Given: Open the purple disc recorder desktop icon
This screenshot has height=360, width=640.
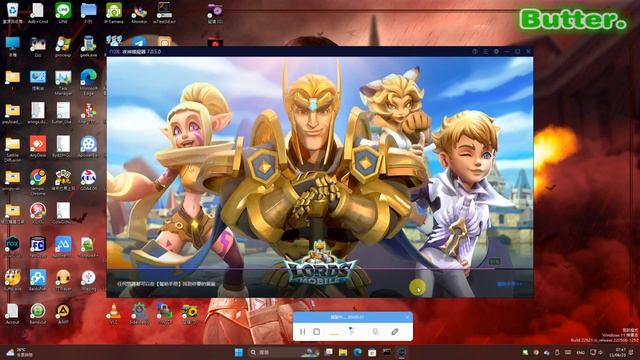Looking at the screenshot, I should click(x=215, y=13).
